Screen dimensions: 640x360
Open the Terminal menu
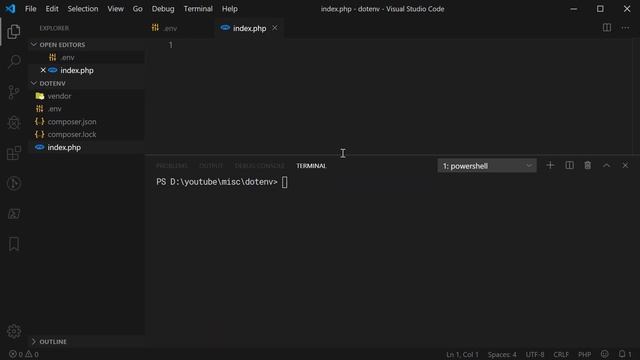(198, 9)
